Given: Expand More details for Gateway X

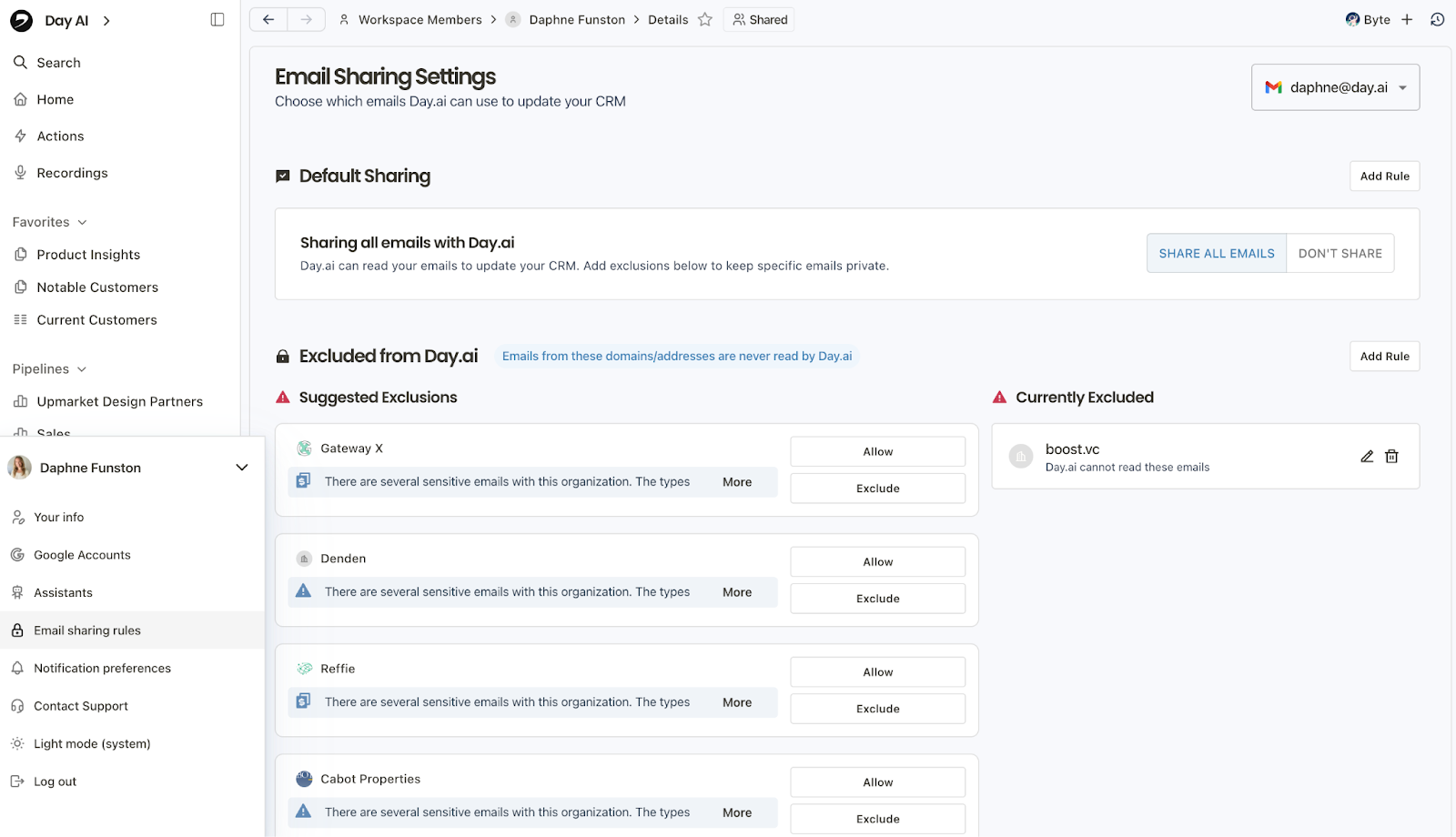Looking at the screenshot, I should point(737,482).
